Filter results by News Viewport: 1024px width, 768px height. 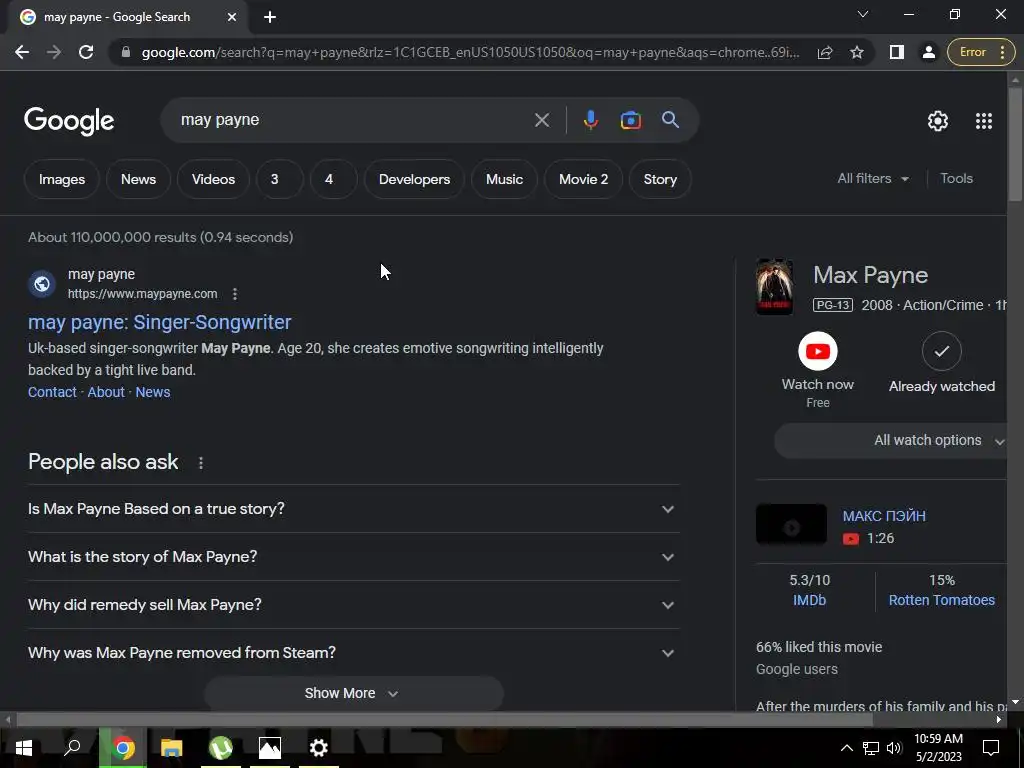(138, 179)
